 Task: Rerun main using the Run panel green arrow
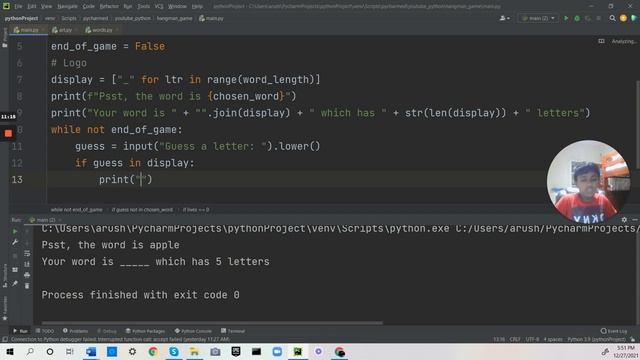pyautogui.click(x=15, y=231)
